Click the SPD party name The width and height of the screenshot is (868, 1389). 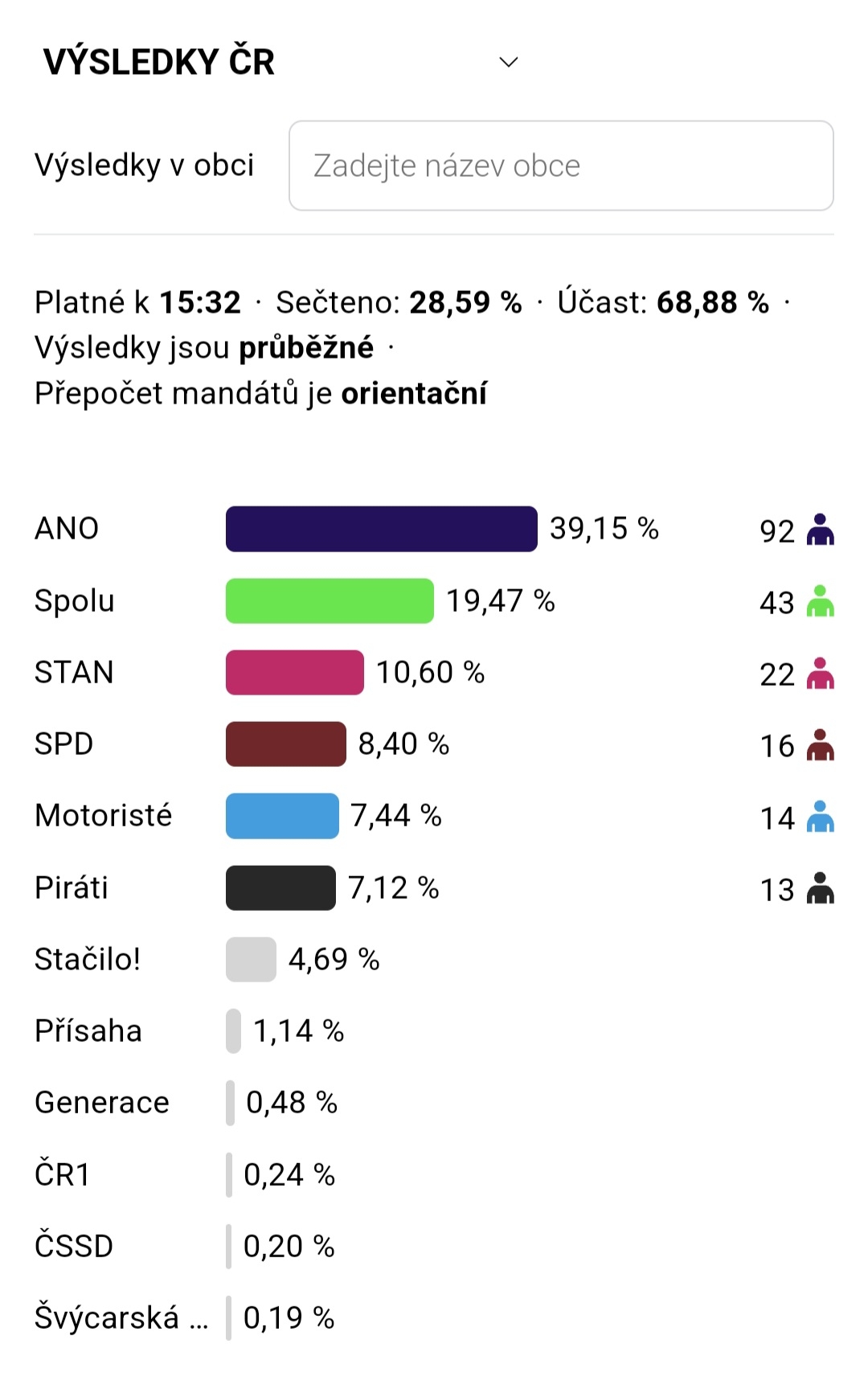tap(64, 744)
